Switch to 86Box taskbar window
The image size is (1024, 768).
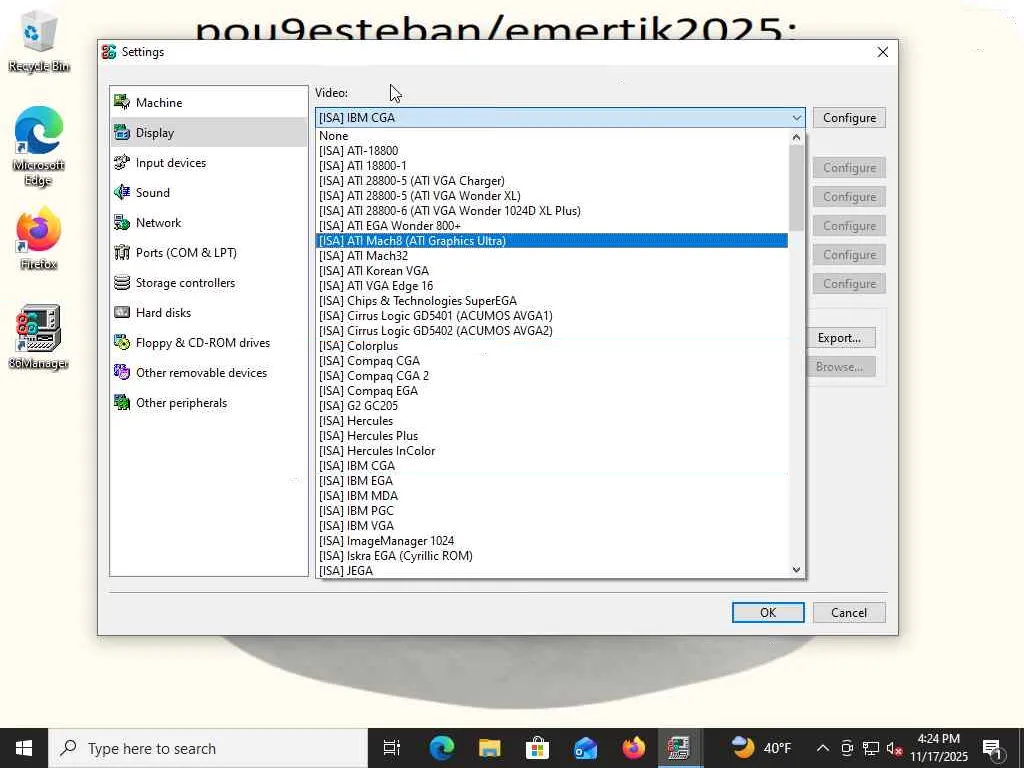[x=680, y=748]
